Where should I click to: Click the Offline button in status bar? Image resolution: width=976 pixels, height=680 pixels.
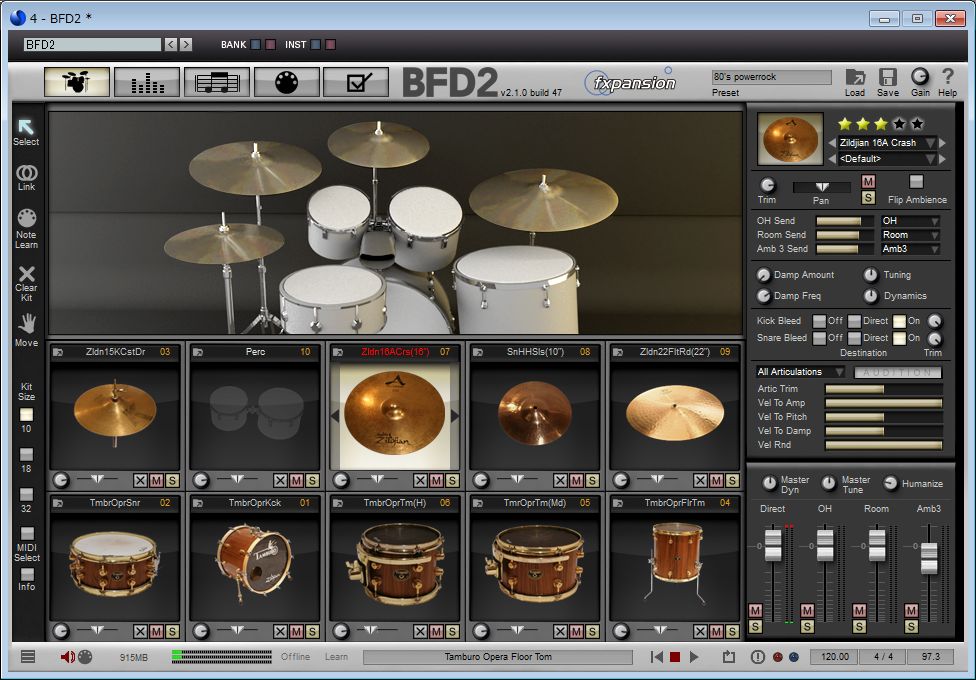pyautogui.click(x=295, y=657)
